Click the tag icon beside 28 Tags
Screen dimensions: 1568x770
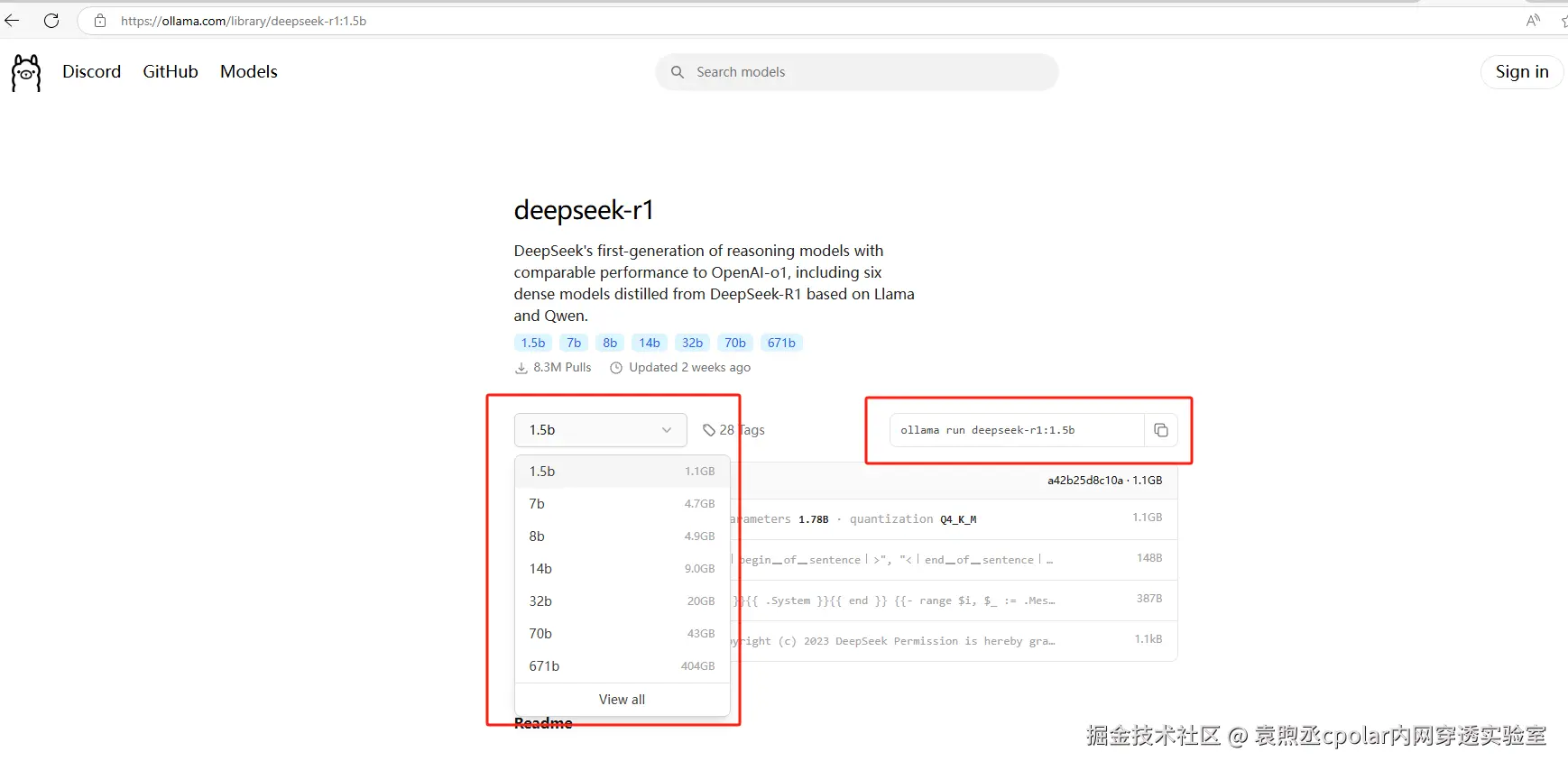[x=709, y=430]
